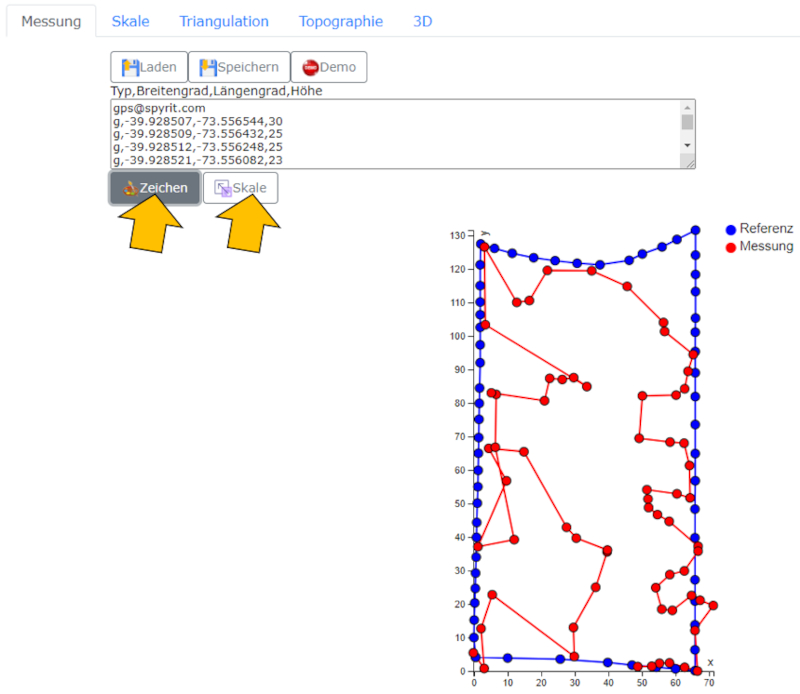Click the Zeichen button label
Viewport: 800px width, 694px height.
(x=164, y=188)
